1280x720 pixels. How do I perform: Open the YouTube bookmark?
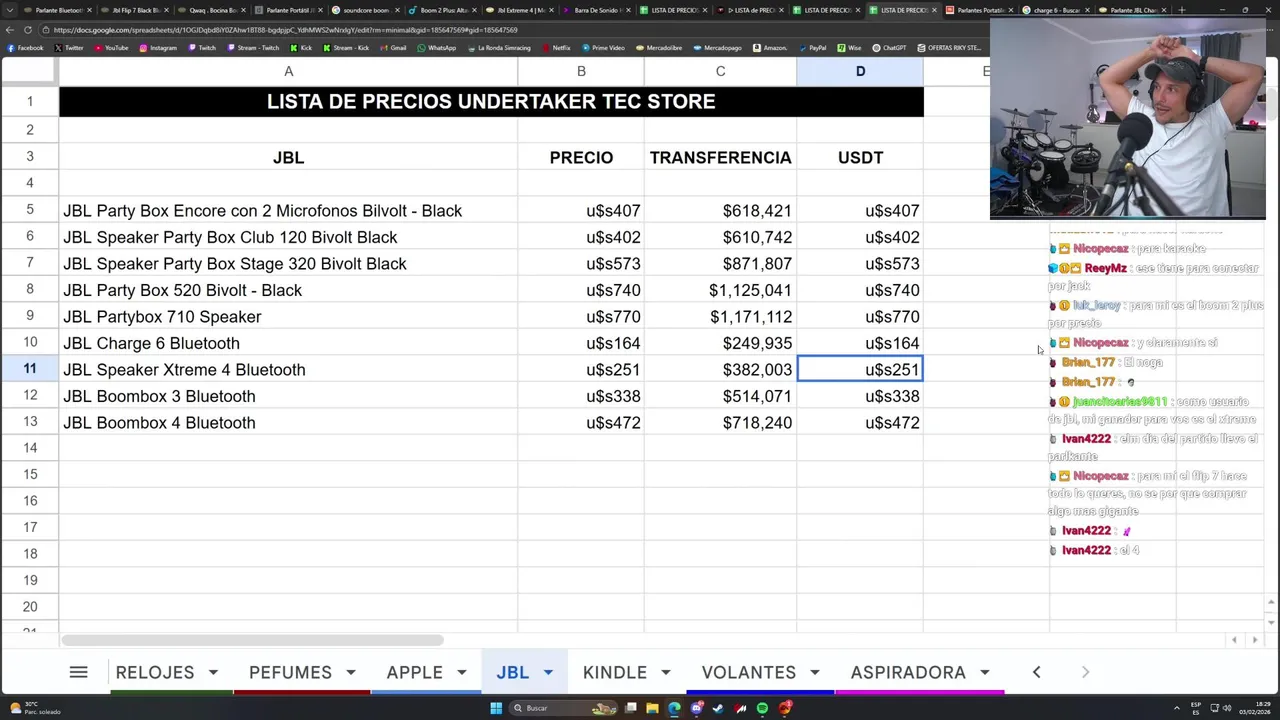110,48
